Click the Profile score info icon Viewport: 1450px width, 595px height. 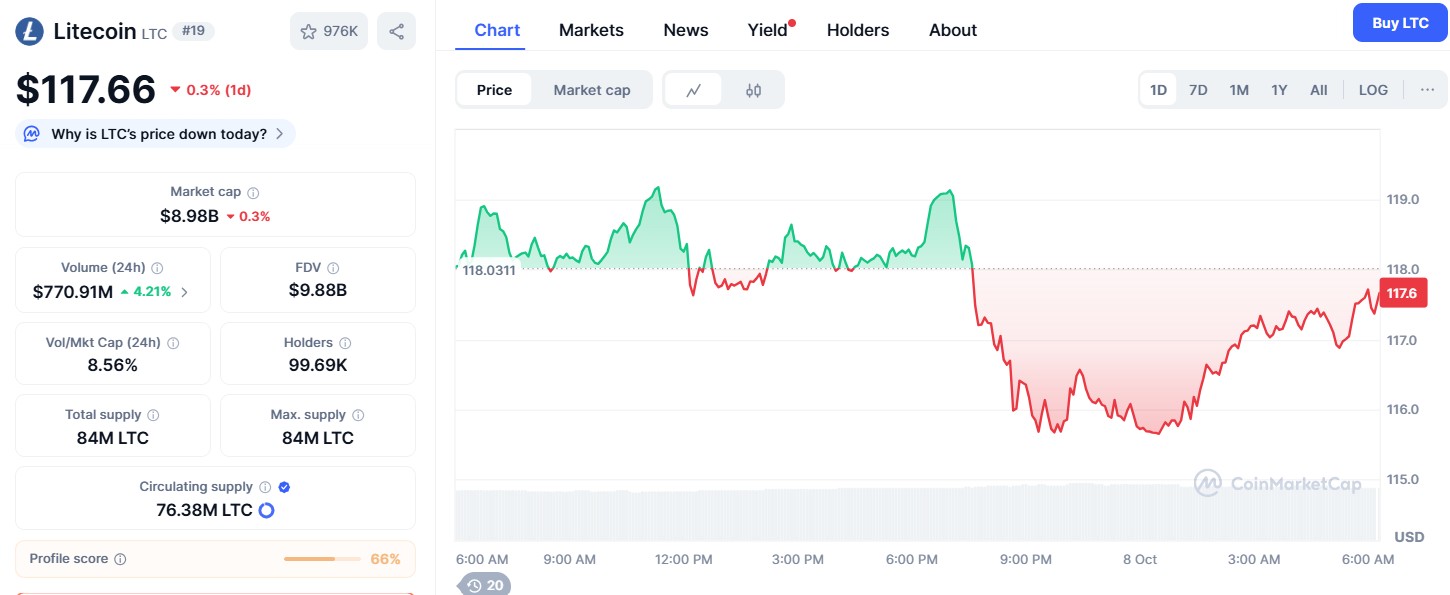[x=120, y=559]
